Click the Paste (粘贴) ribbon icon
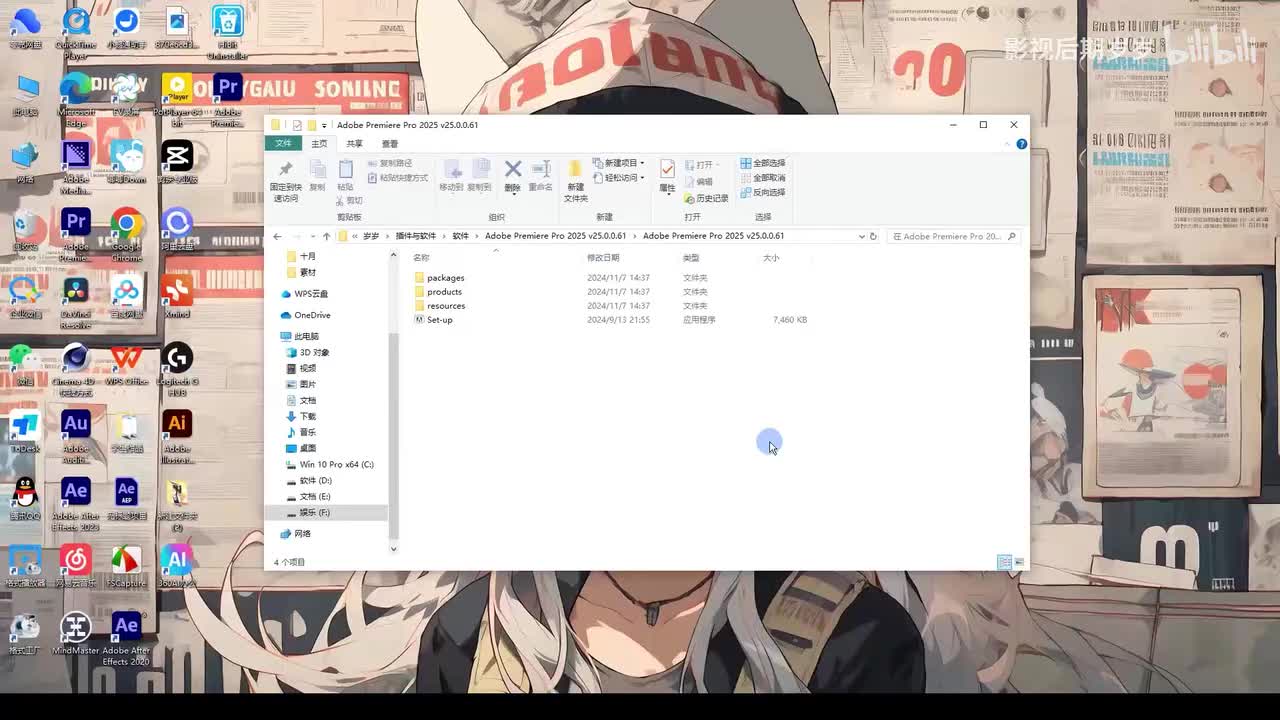This screenshot has height=720, width=1280. coord(345,175)
